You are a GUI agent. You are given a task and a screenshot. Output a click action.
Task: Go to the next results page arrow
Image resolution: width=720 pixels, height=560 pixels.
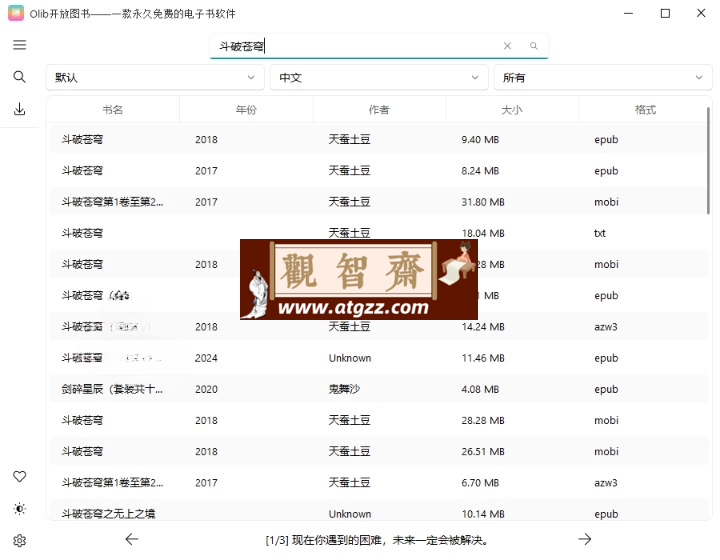pos(585,539)
